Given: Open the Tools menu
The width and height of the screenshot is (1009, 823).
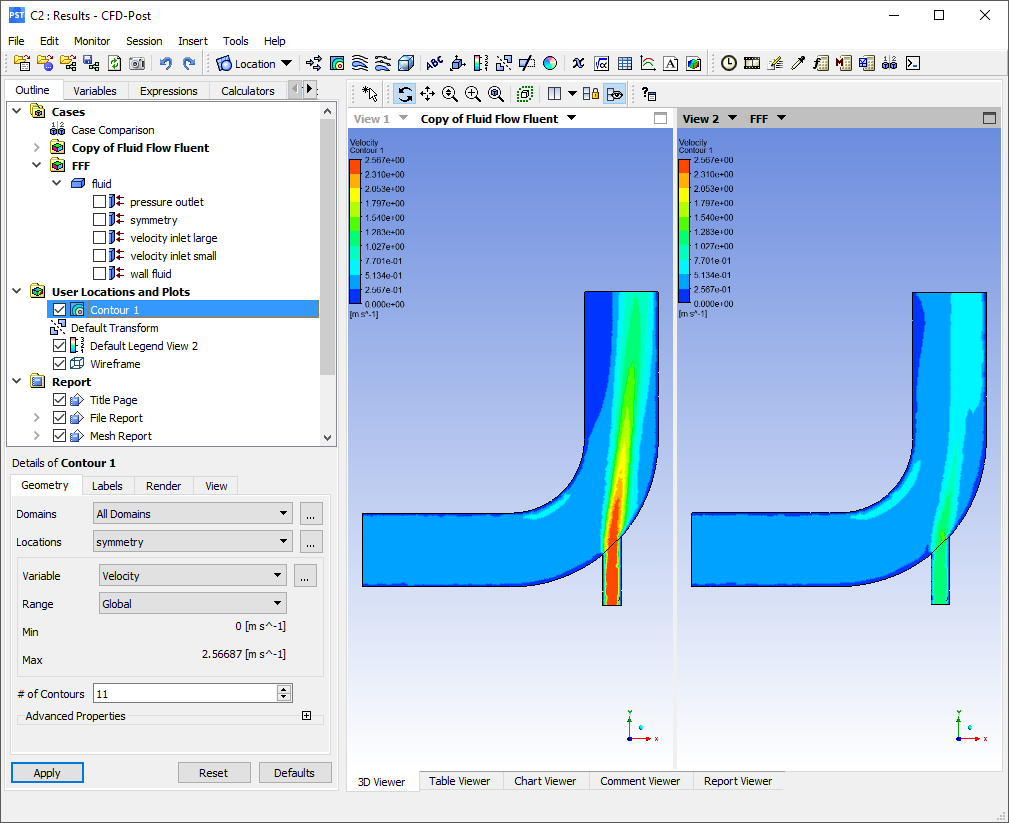Looking at the screenshot, I should [x=235, y=41].
